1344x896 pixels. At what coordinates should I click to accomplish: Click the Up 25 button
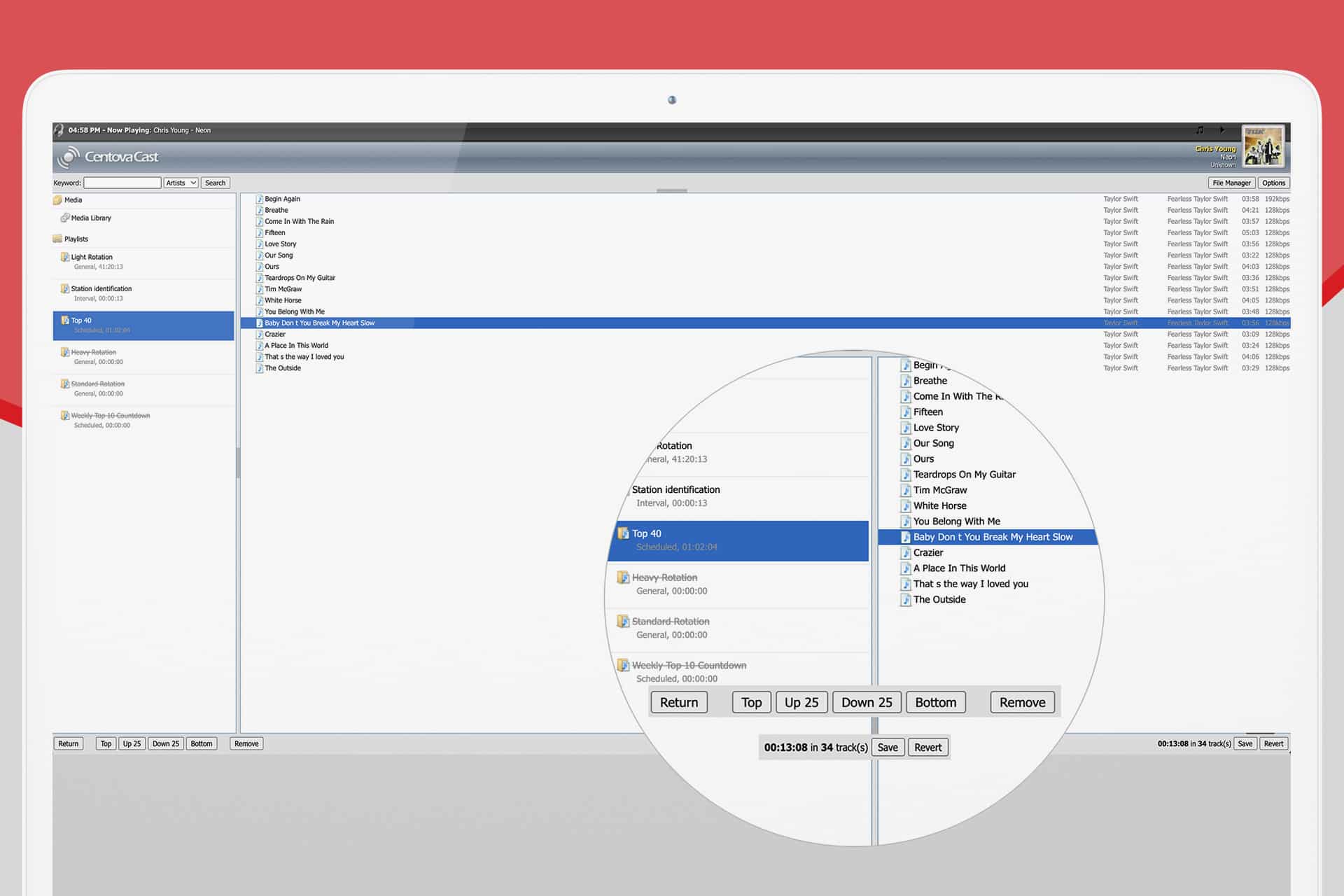[132, 743]
